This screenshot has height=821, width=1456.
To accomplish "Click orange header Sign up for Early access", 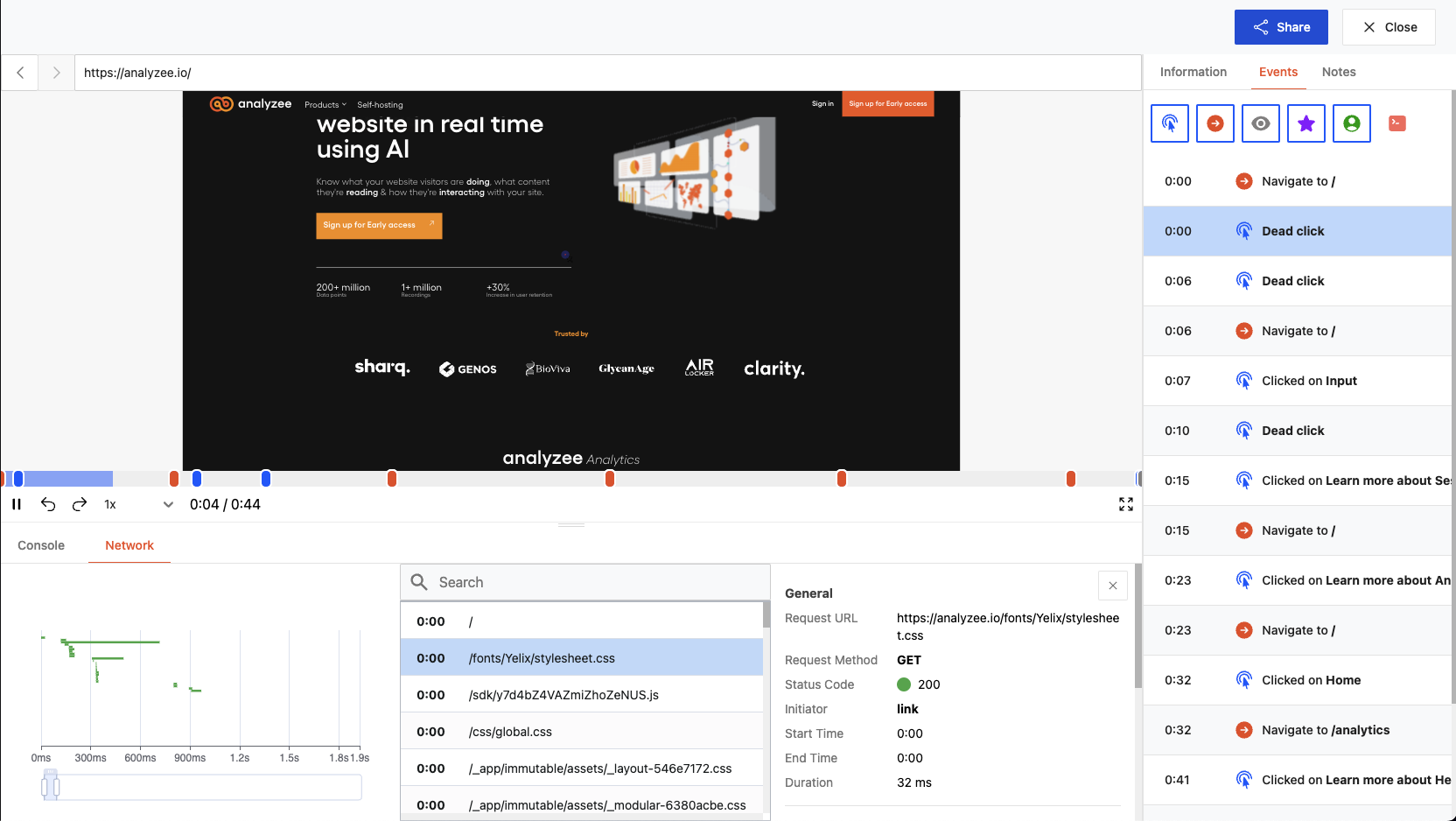I will [888, 103].
